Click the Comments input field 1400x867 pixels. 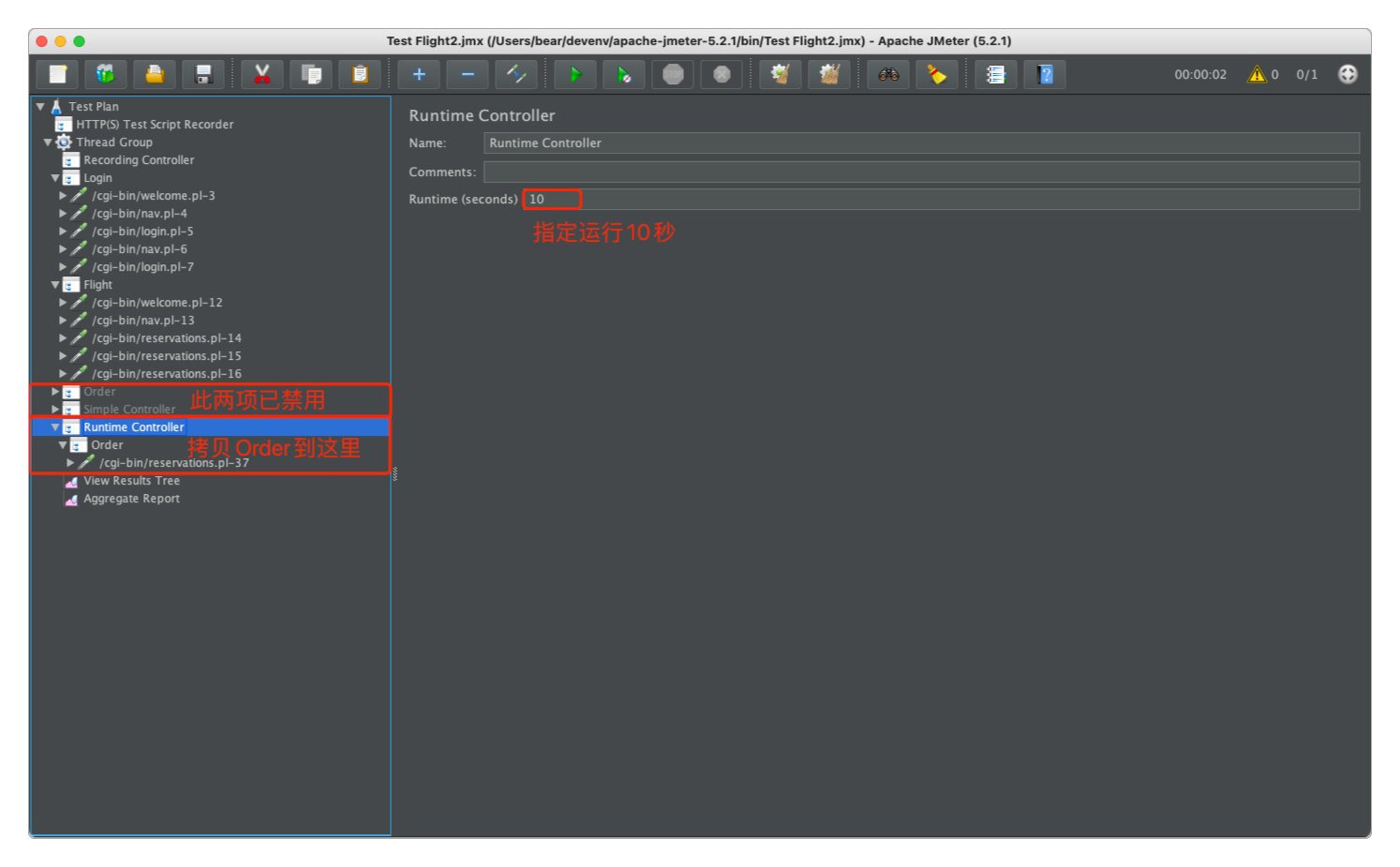[x=921, y=172]
